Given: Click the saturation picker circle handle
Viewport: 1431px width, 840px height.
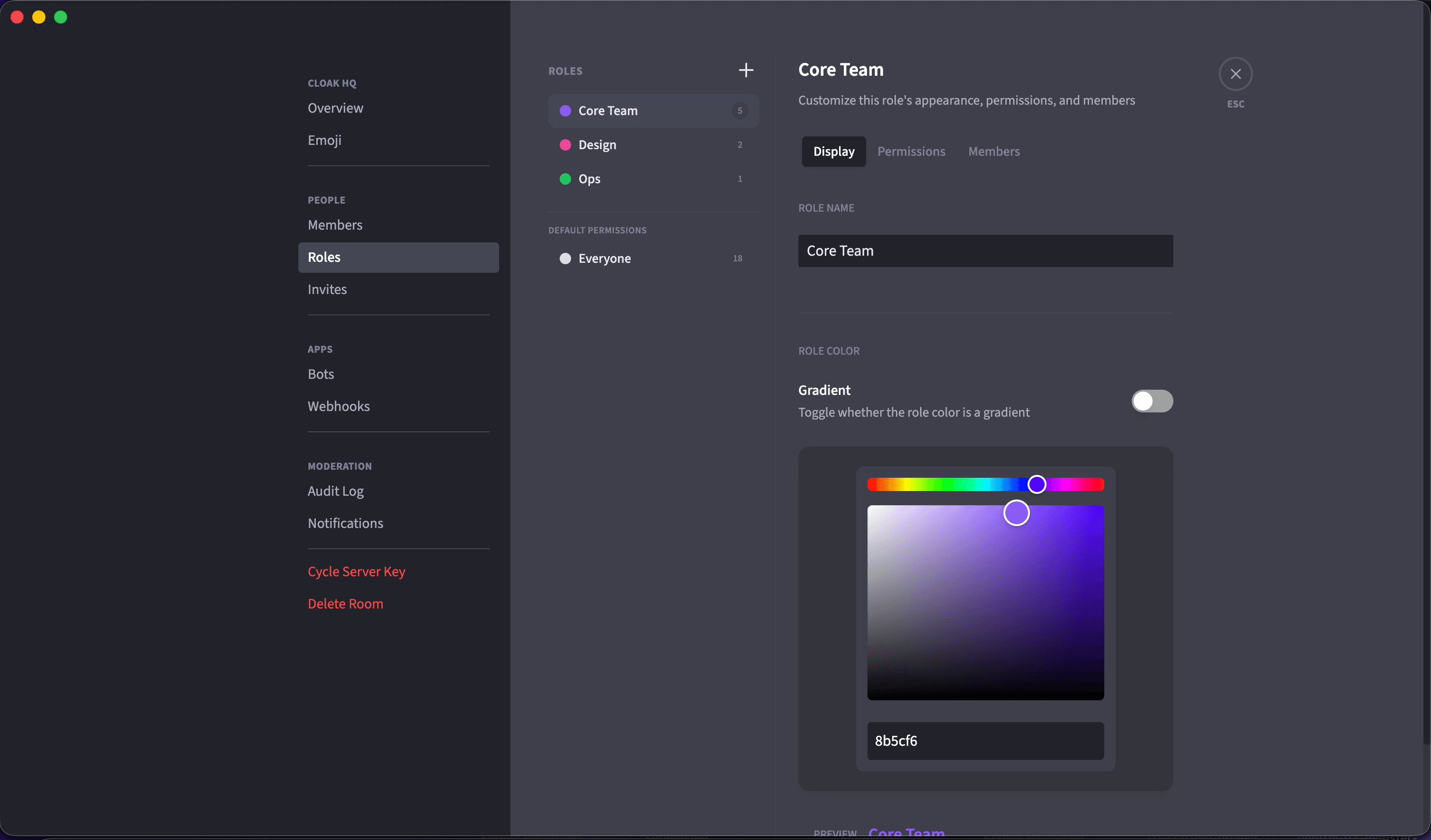Looking at the screenshot, I should [x=1016, y=513].
